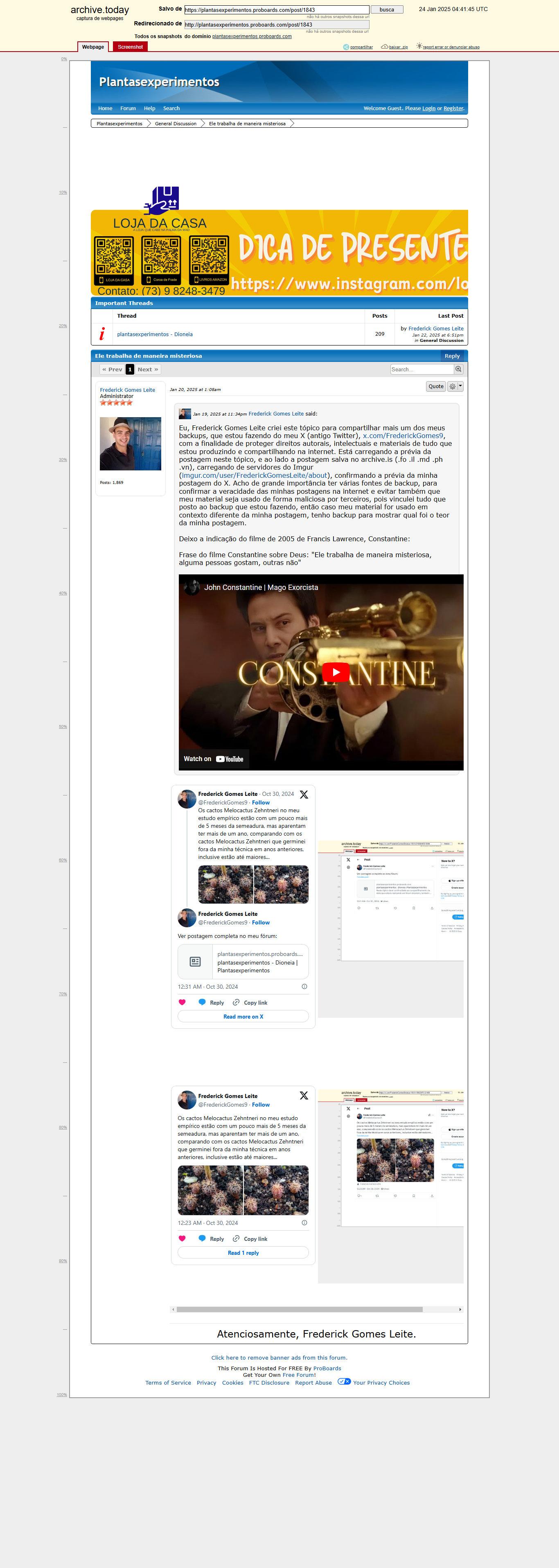Switch to the Webpage tab

[x=93, y=47]
